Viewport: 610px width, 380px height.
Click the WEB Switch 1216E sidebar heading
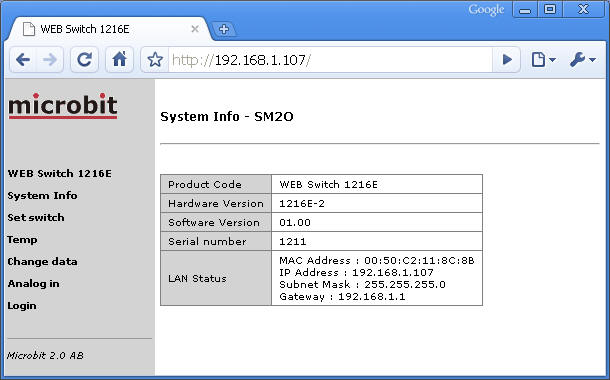point(60,173)
